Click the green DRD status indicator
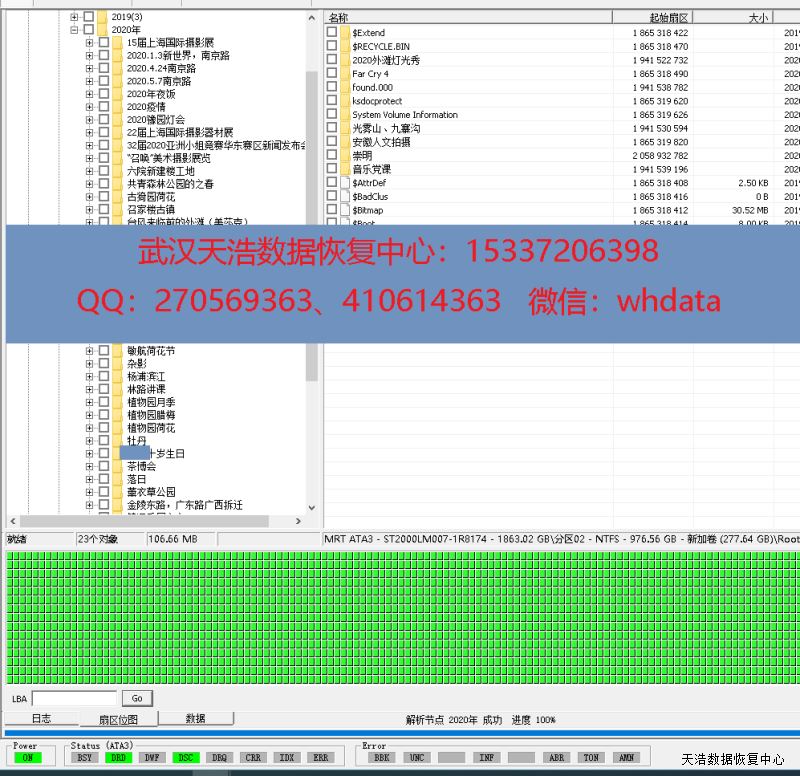Screen dimensions: 800x776 [118, 757]
